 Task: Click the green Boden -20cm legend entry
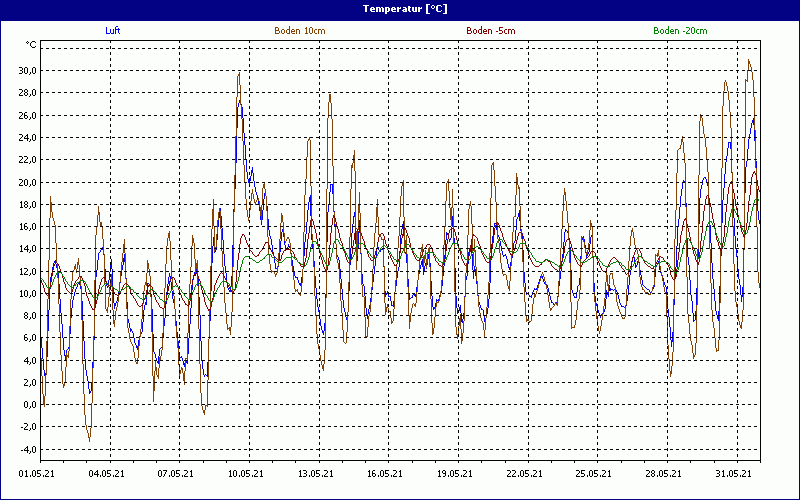(x=680, y=31)
